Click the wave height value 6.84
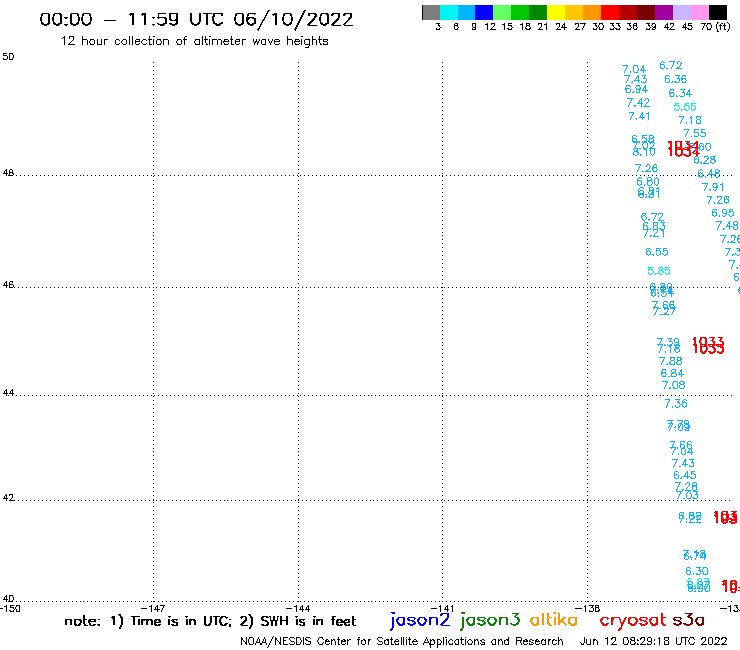740x650 pixels. pos(672,374)
